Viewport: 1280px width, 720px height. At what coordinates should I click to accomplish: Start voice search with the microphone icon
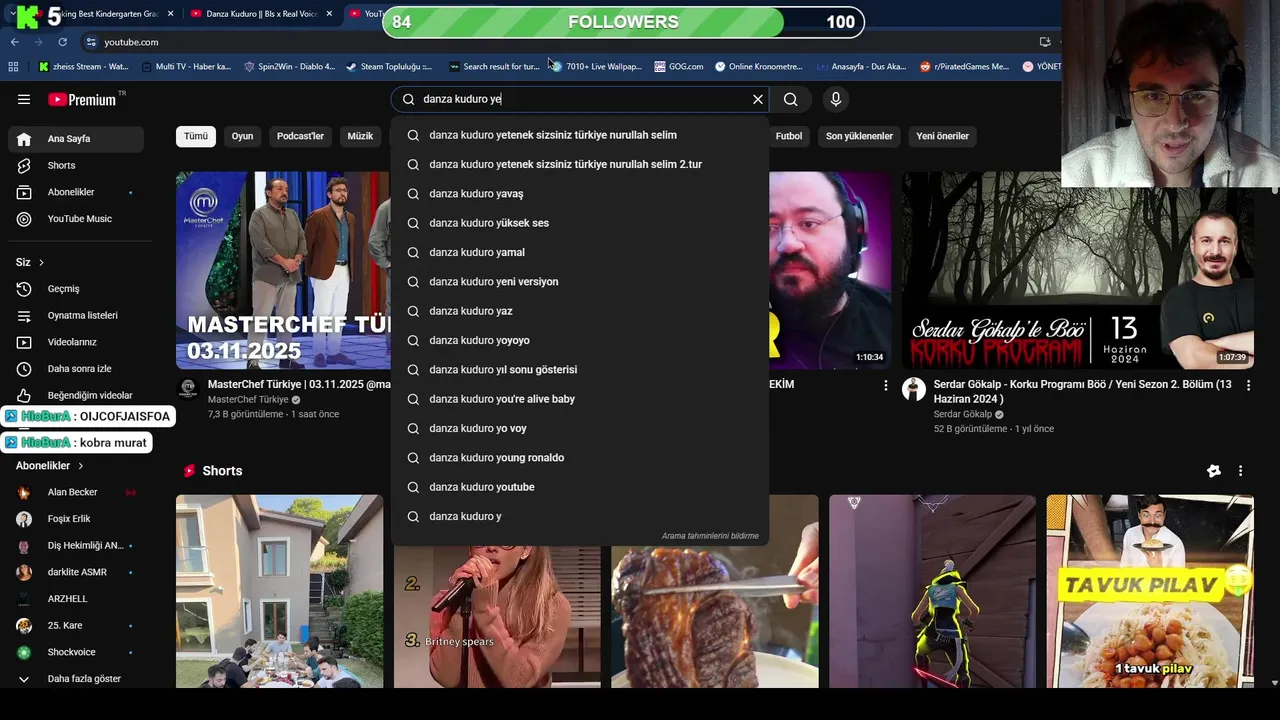(x=836, y=99)
